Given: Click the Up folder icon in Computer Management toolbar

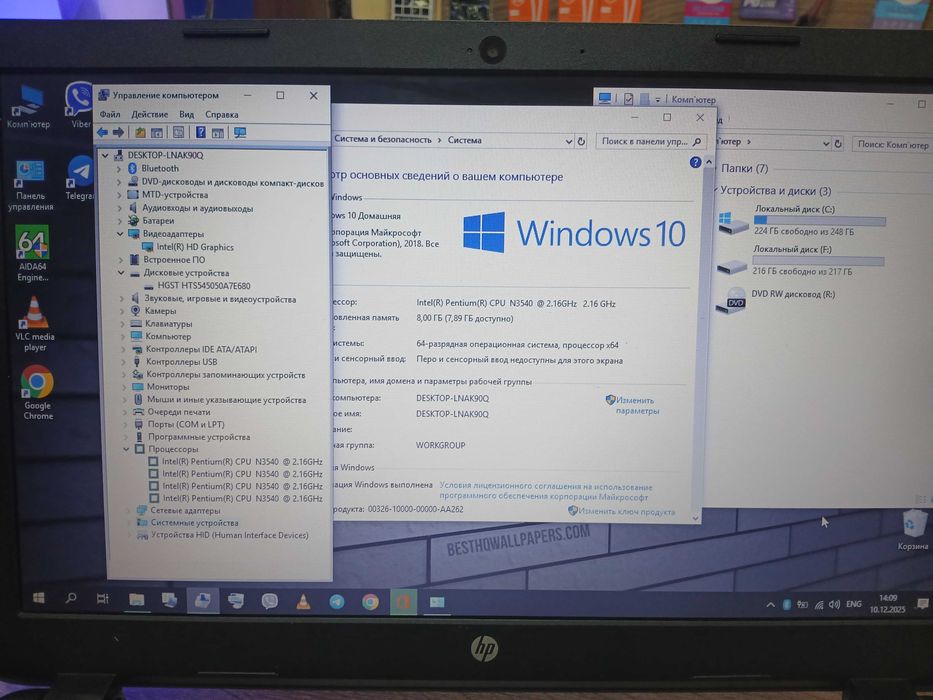Looking at the screenshot, I should [140, 132].
